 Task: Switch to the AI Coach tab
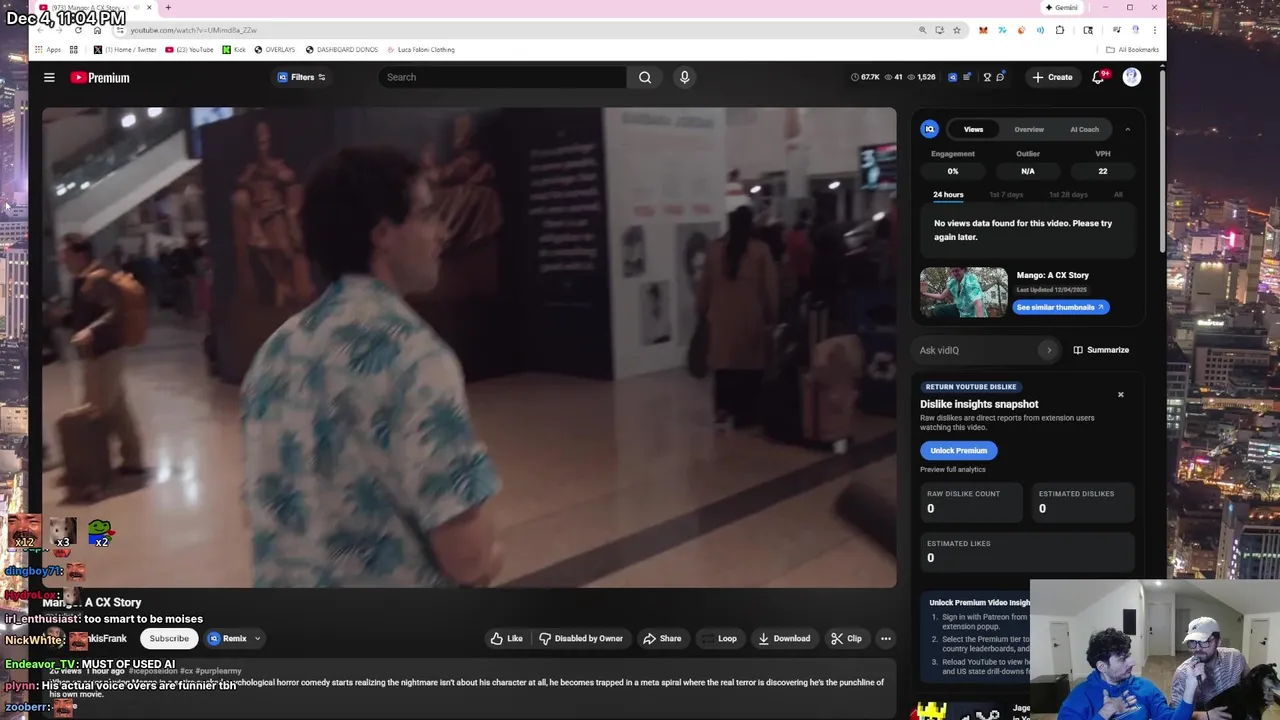click(x=1084, y=129)
